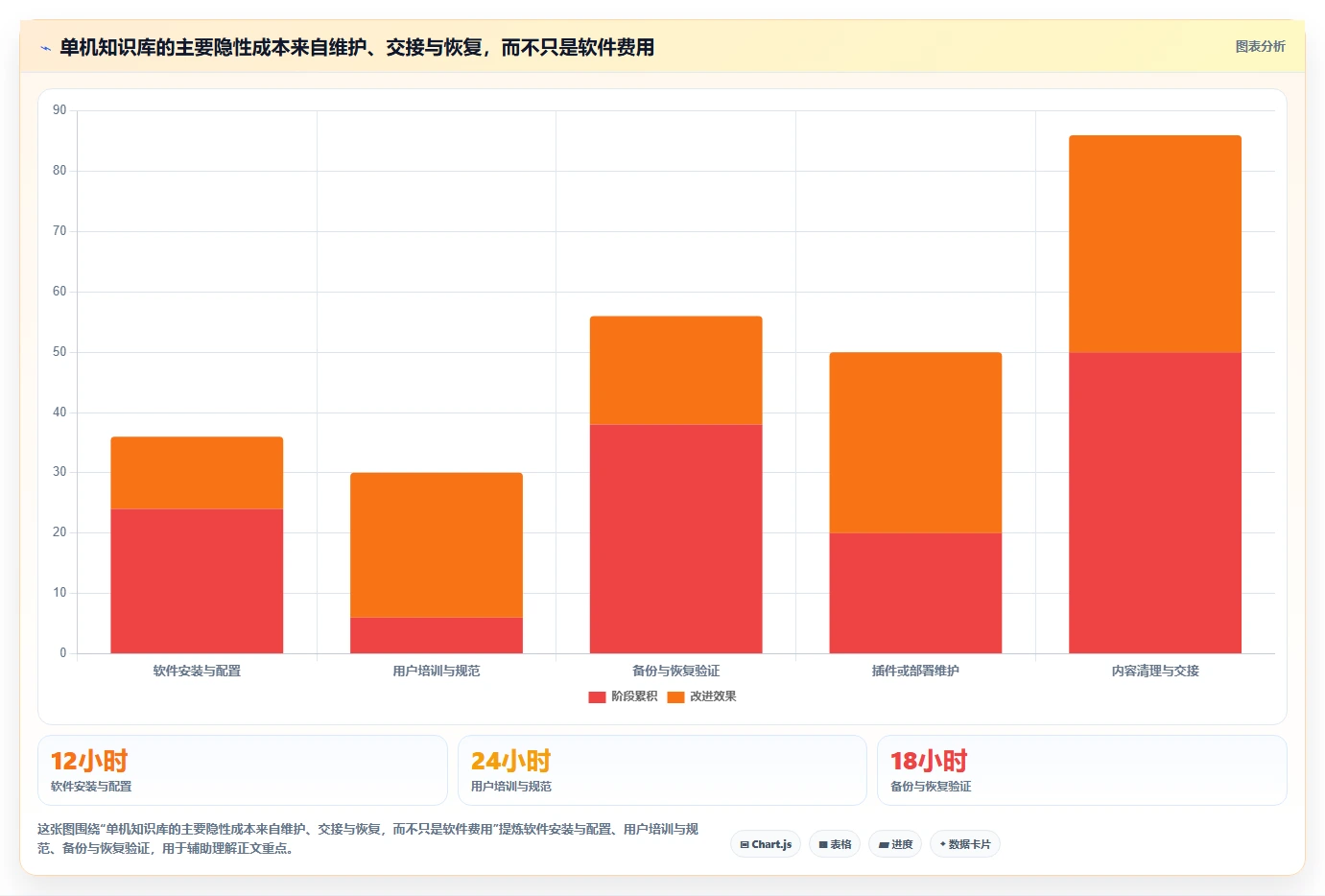Click orange bar segment for 软件安装与配置

click(x=197, y=473)
